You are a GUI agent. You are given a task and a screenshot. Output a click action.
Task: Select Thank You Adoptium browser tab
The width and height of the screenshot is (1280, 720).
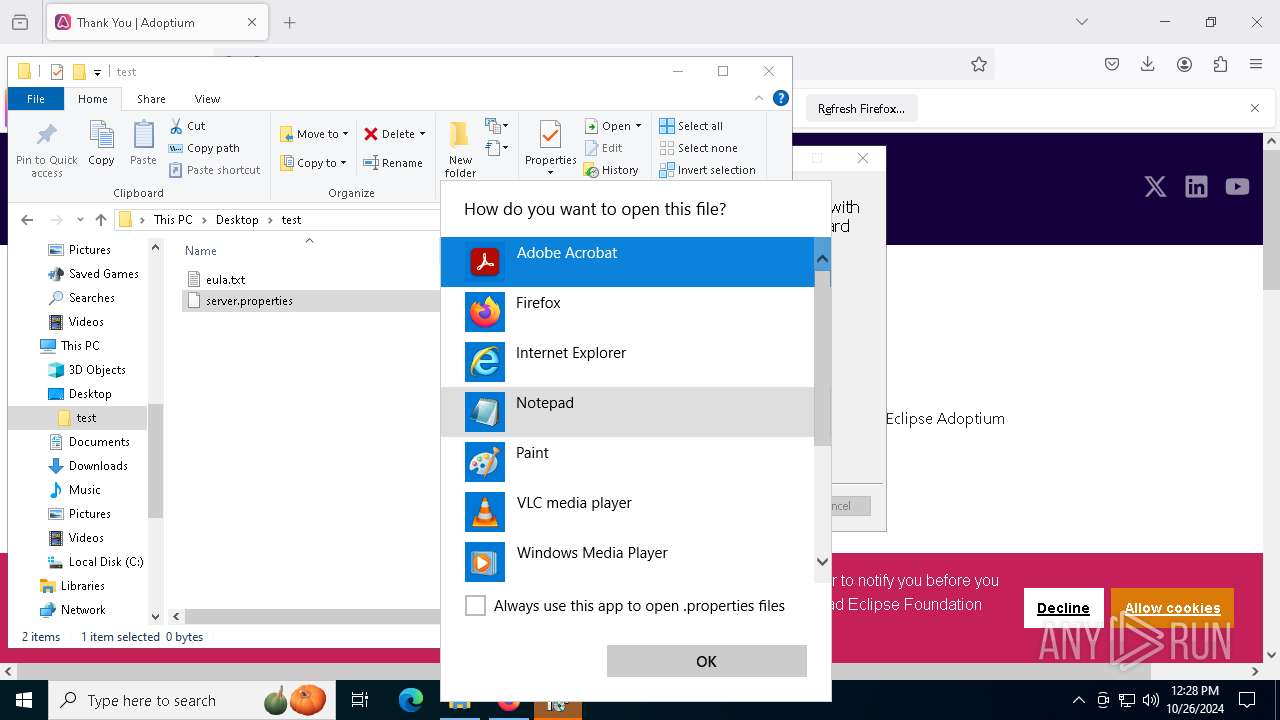[156, 22]
